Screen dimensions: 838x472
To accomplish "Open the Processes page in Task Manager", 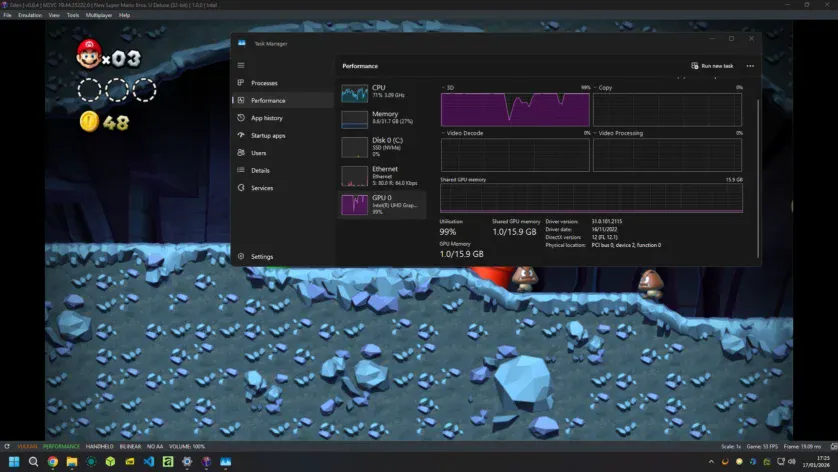I will pyautogui.click(x=264, y=83).
